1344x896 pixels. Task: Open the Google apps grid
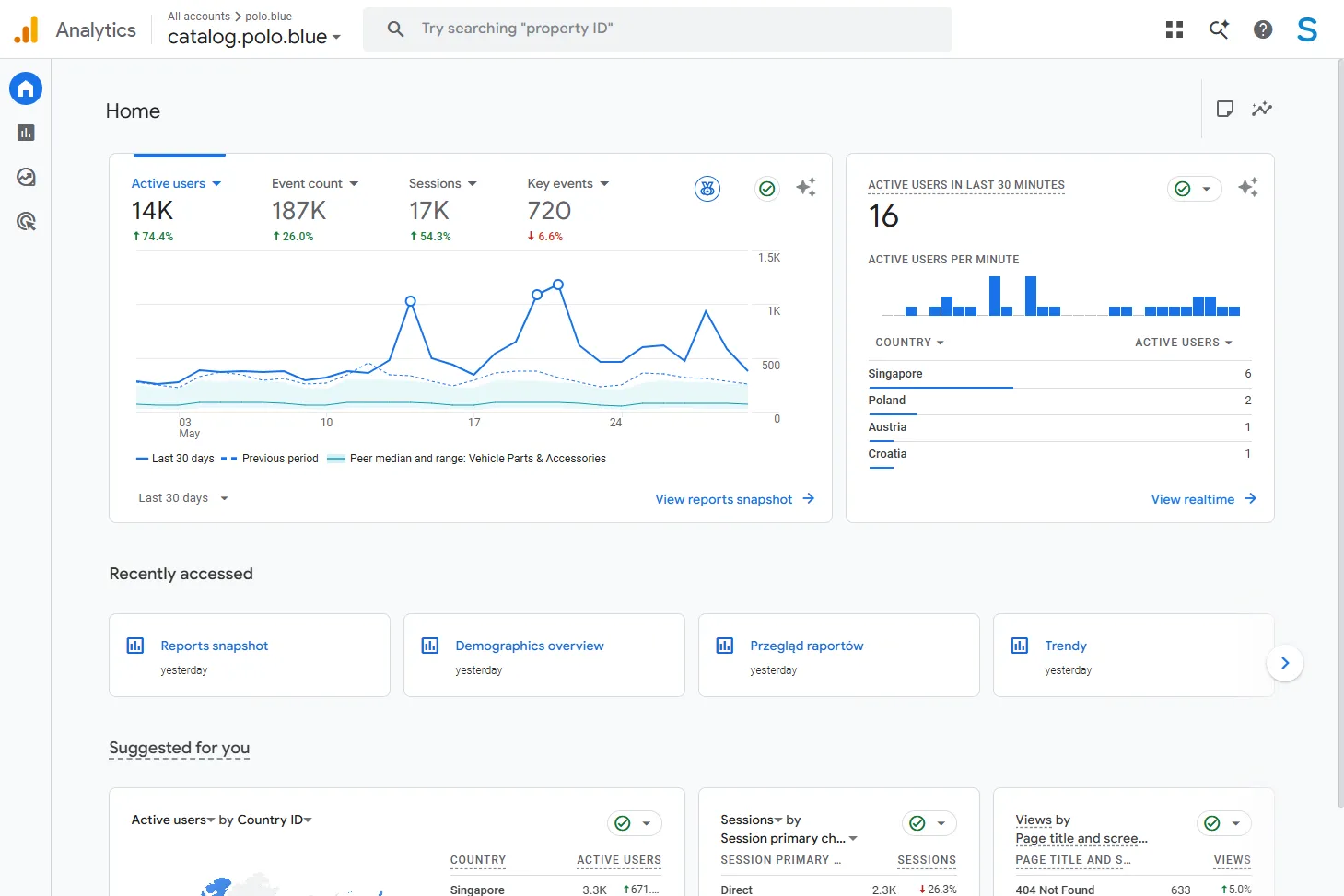click(1175, 29)
